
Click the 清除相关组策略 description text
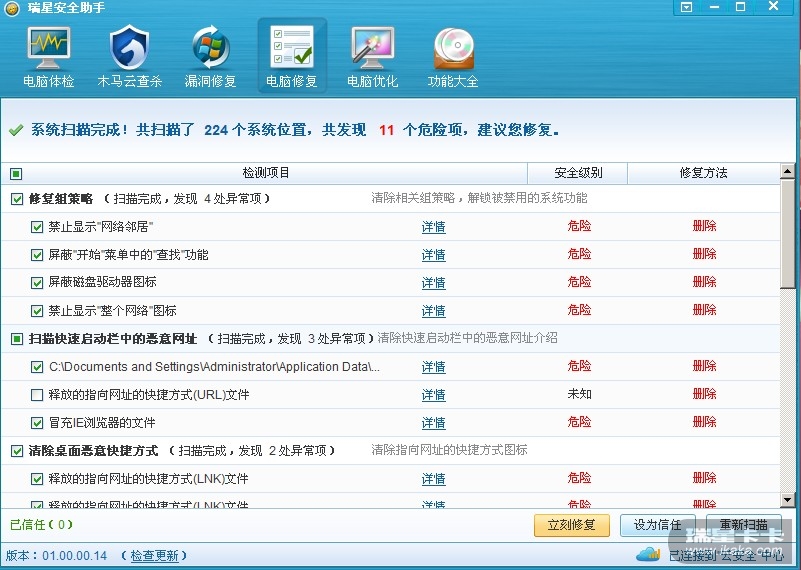point(479,198)
